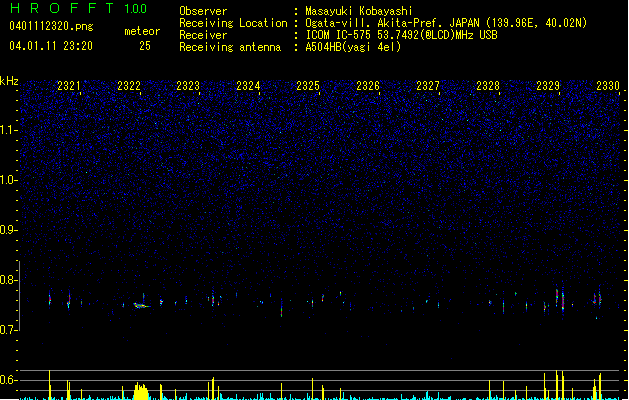629x400 pixels.
Task: Click the Observer field label
Action: point(203,11)
